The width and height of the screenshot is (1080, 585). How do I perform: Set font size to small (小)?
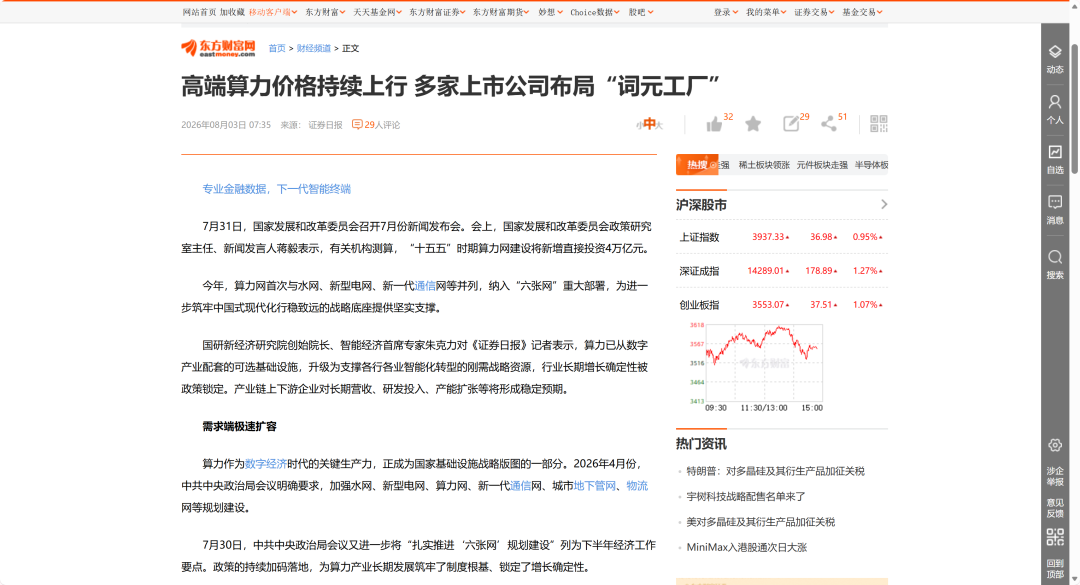[638, 125]
